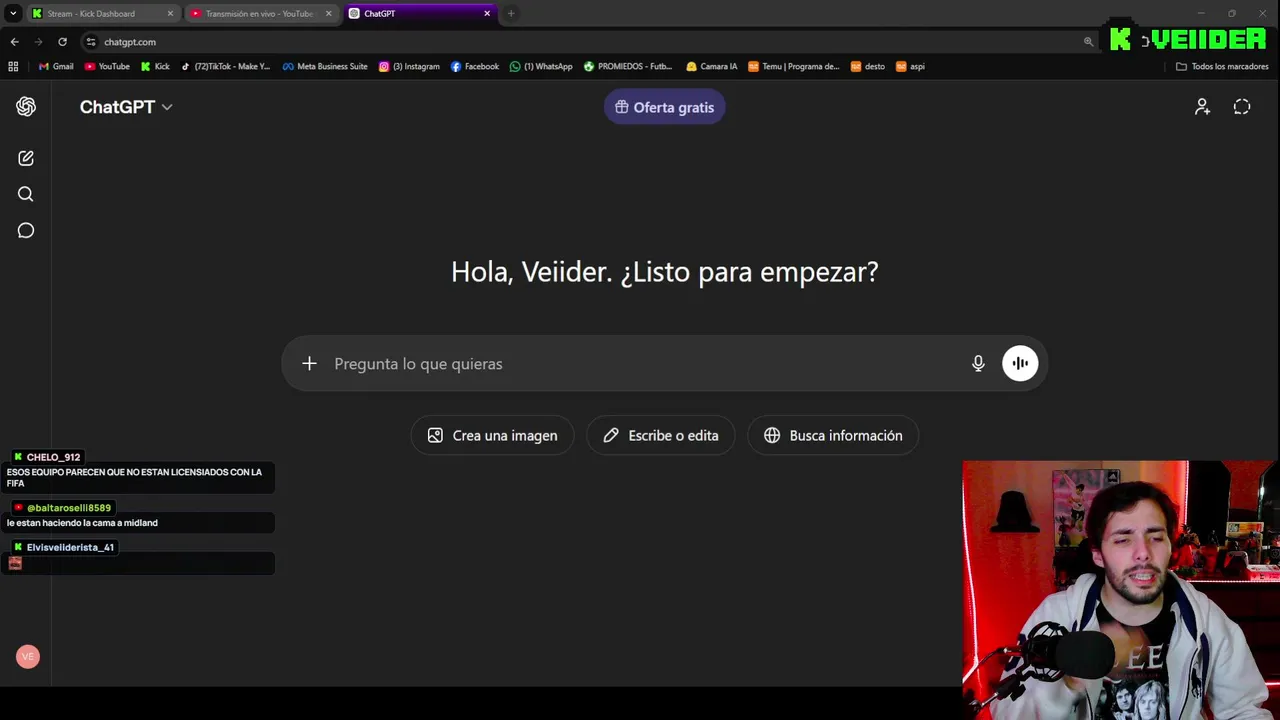Close the Kick Dashboard tab
This screenshot has width=1280, height=720.
point(170,13)
